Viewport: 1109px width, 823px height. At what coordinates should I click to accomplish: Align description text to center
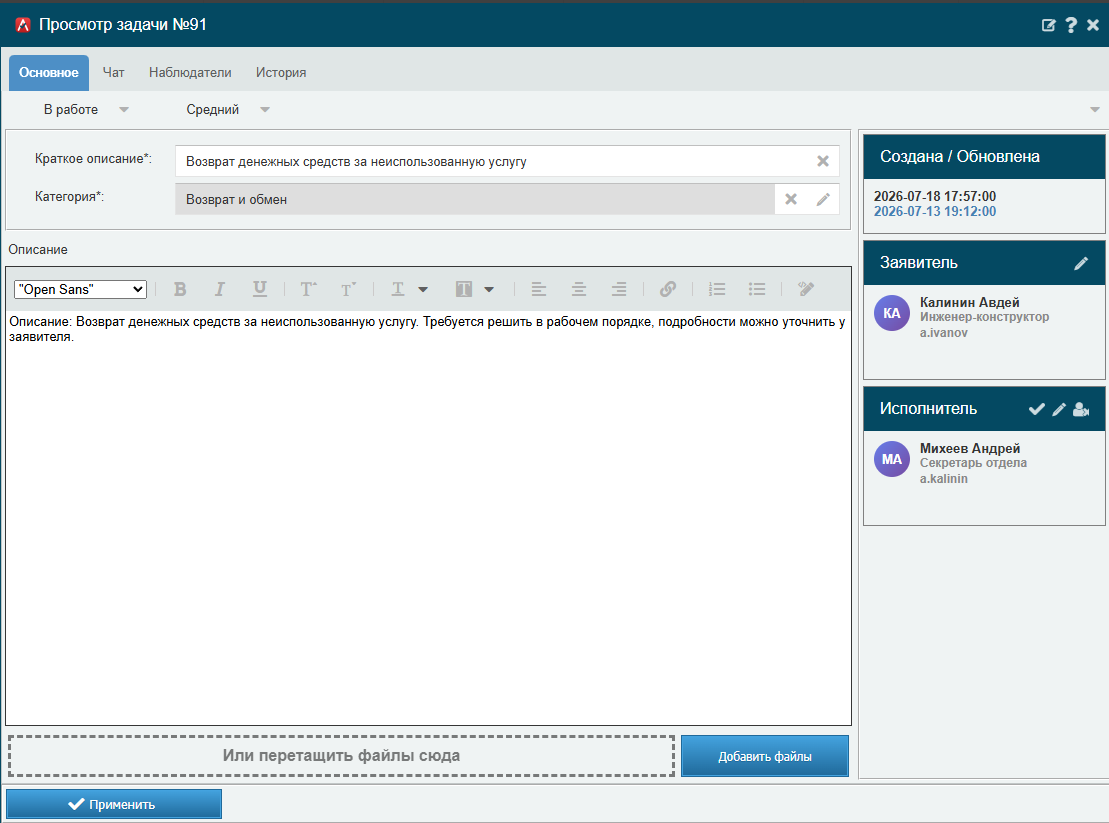(x=579, y=289)
